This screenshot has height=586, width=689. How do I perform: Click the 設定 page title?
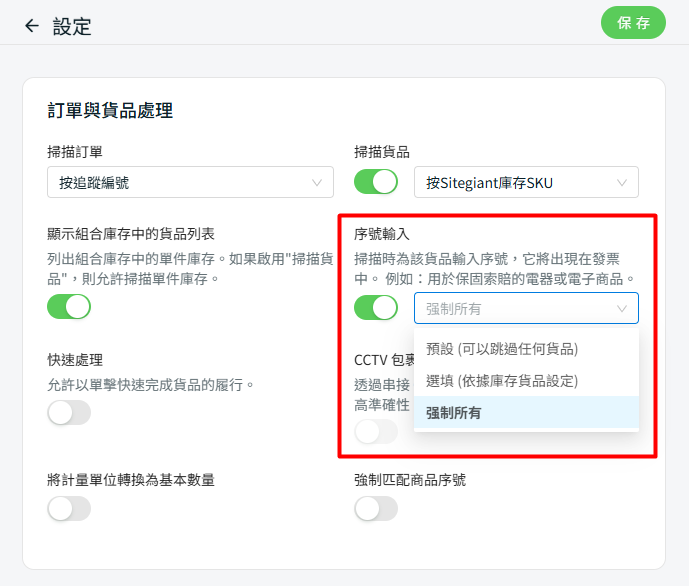[x=72, y=26]
